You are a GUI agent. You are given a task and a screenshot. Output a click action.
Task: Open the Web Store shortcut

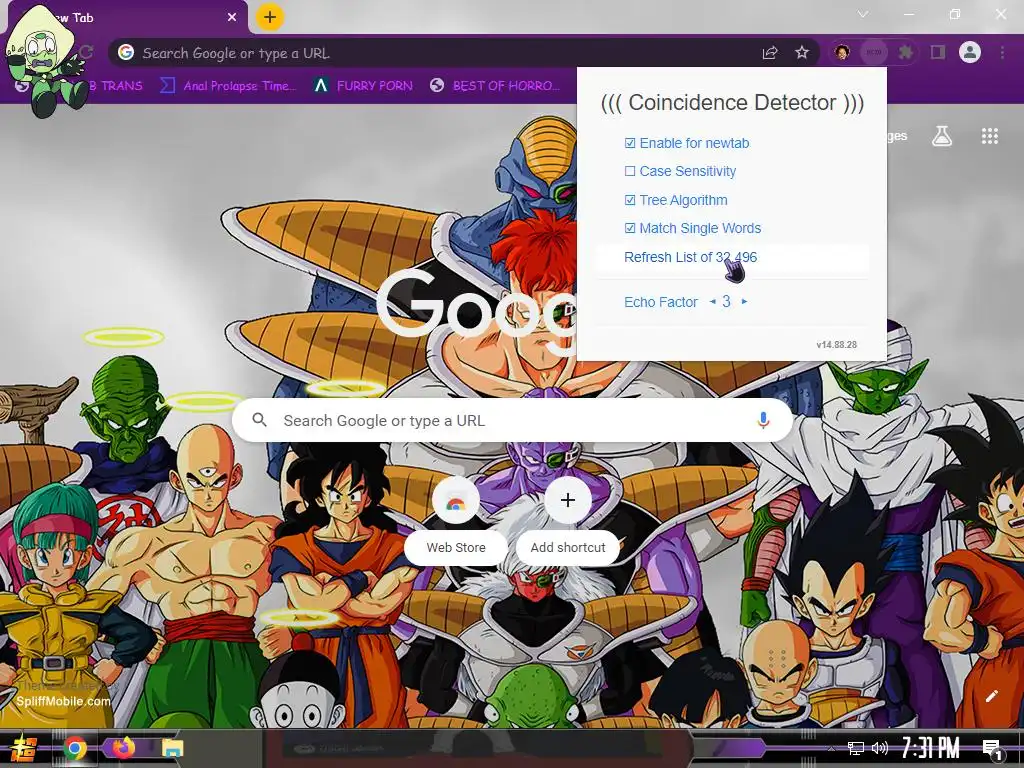click(x=456, y=519)
